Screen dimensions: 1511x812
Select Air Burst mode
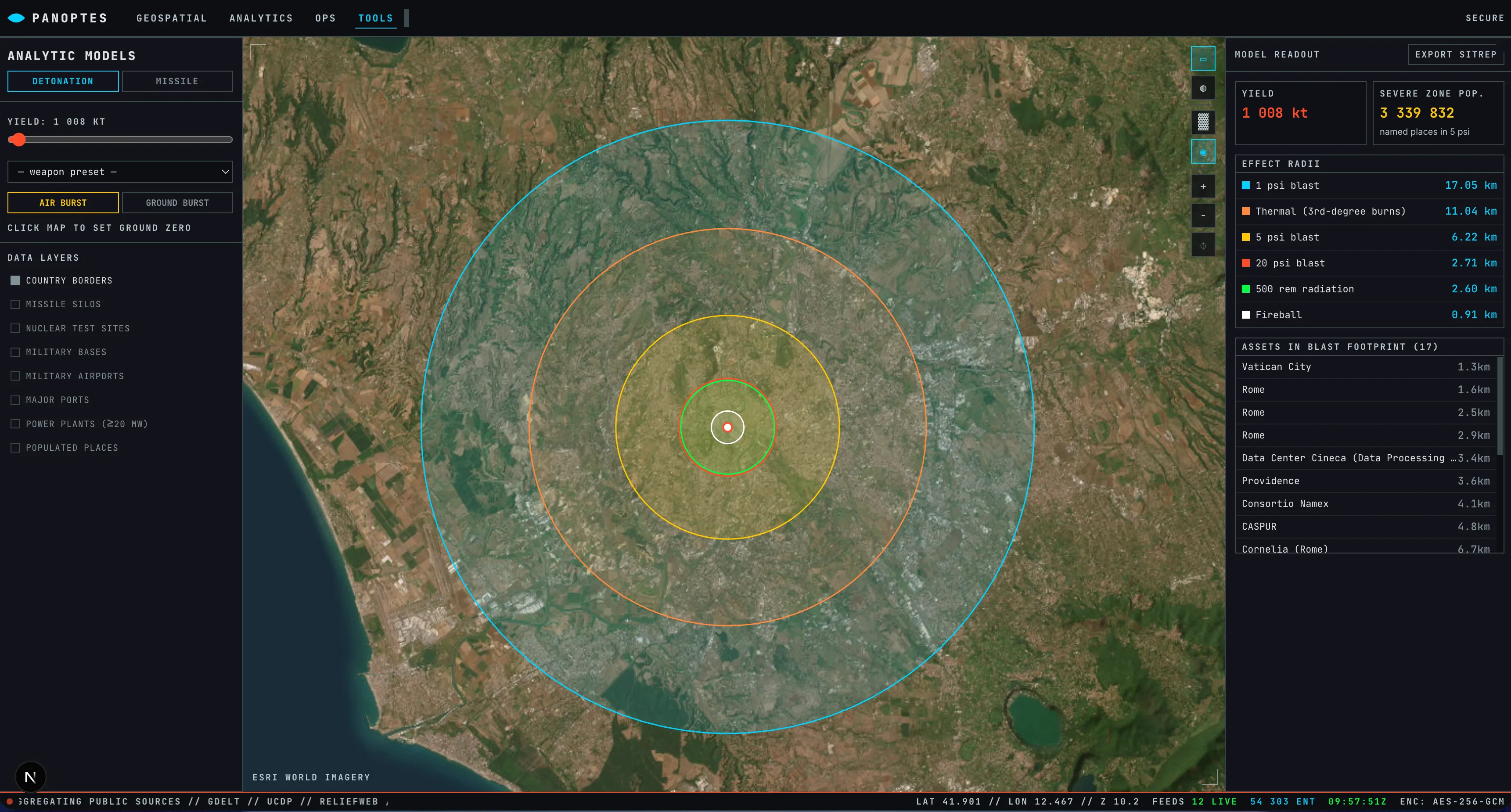pos(63,203)
